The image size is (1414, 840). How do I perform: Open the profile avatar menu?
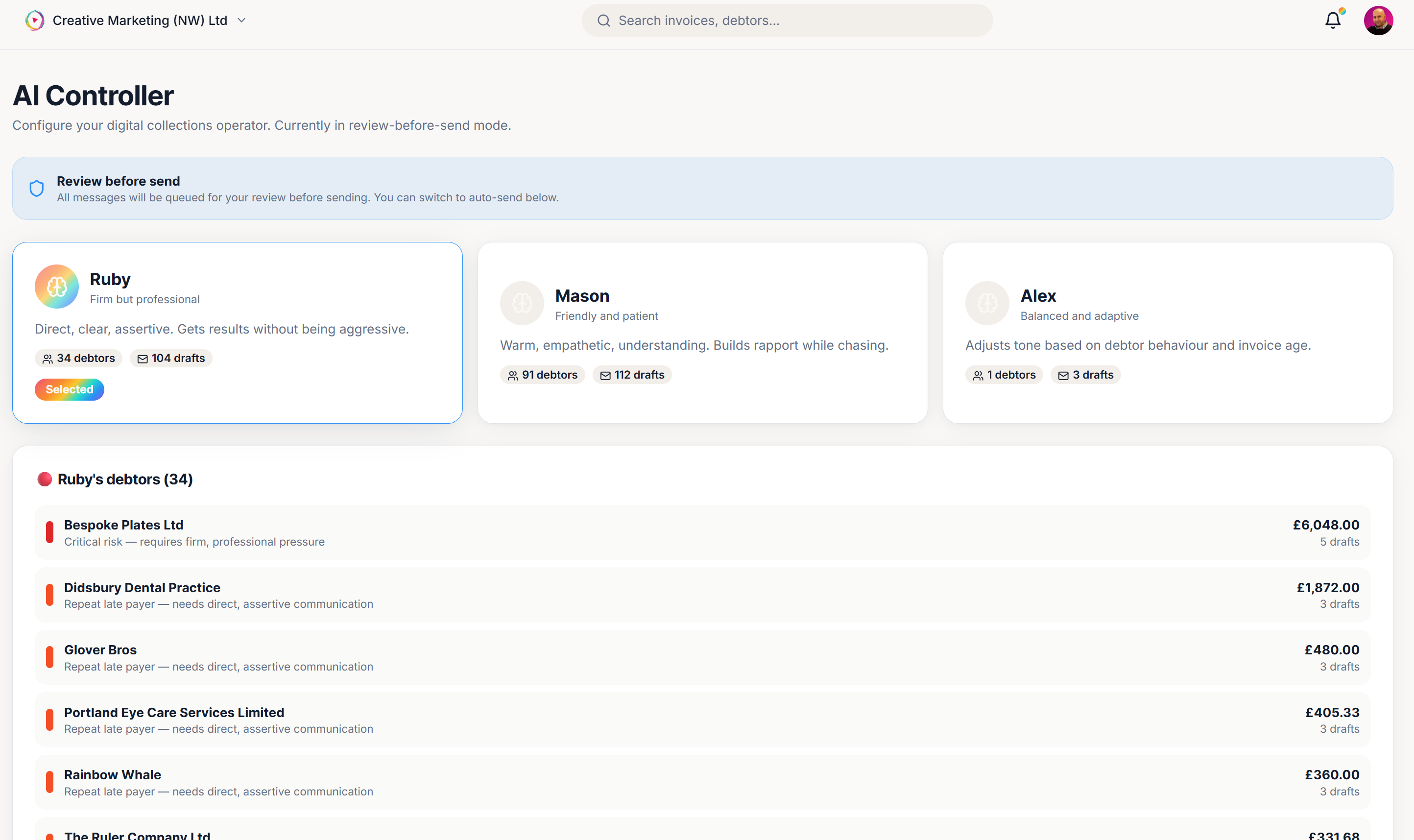tap(1380, 20)
